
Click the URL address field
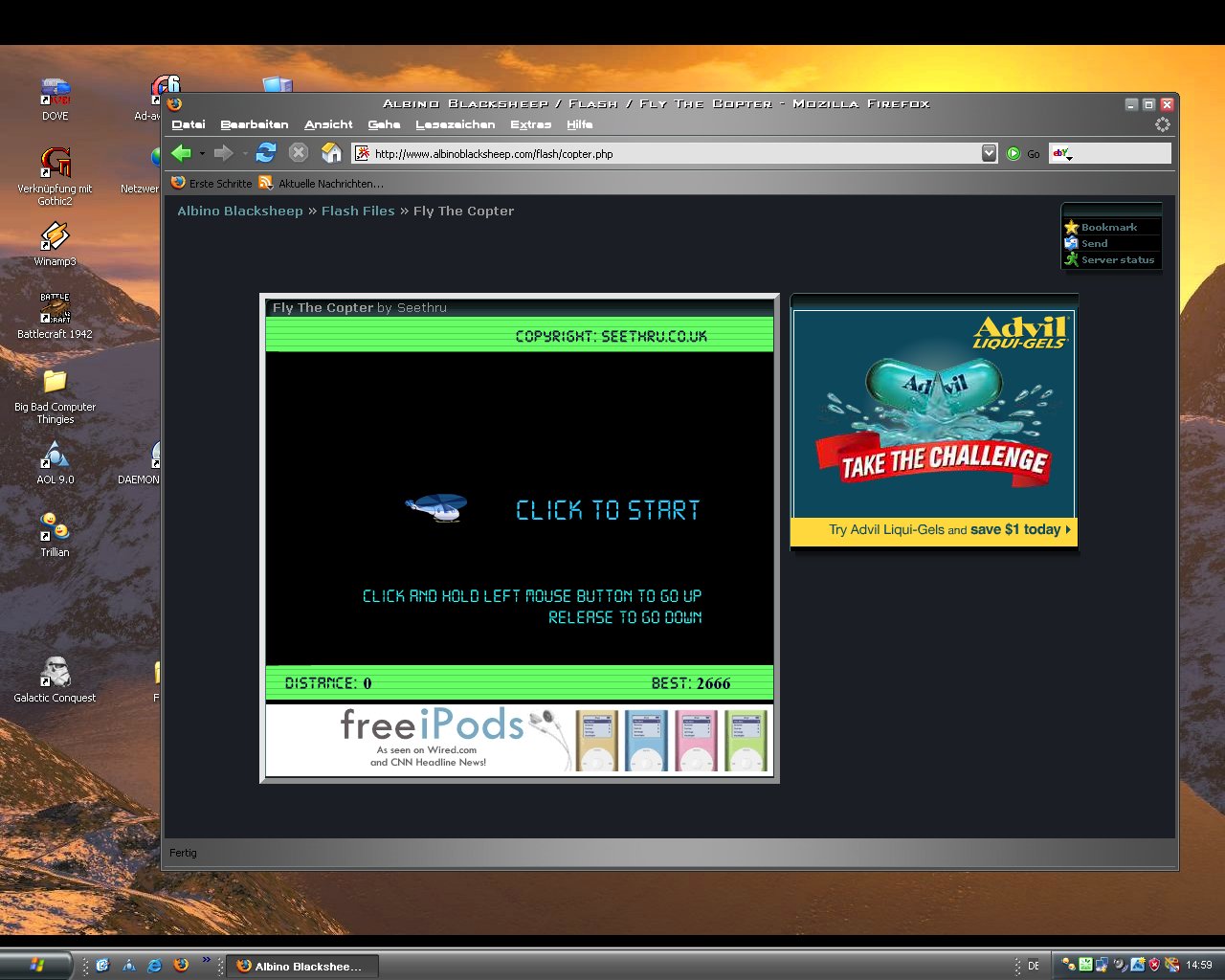click(x=670, y=153)
